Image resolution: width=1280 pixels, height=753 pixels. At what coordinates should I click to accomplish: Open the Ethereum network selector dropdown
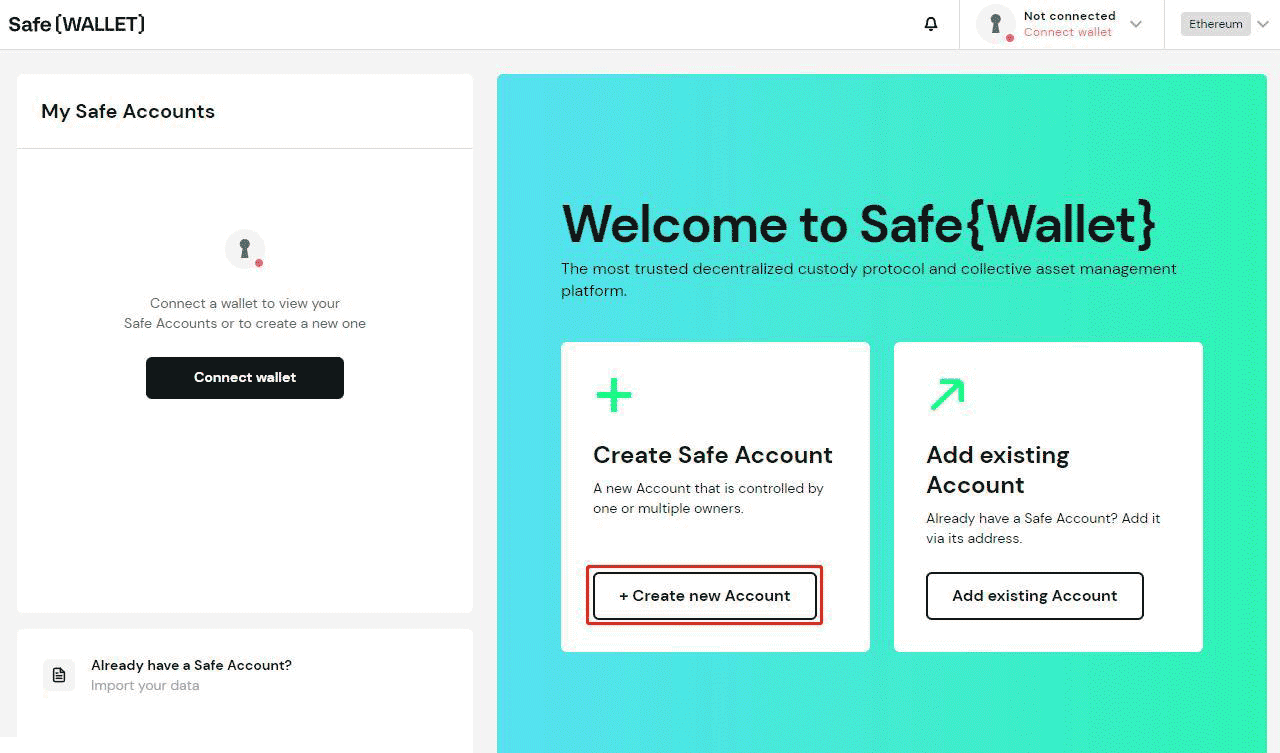pyautogui.click(x=1215, y=23)
